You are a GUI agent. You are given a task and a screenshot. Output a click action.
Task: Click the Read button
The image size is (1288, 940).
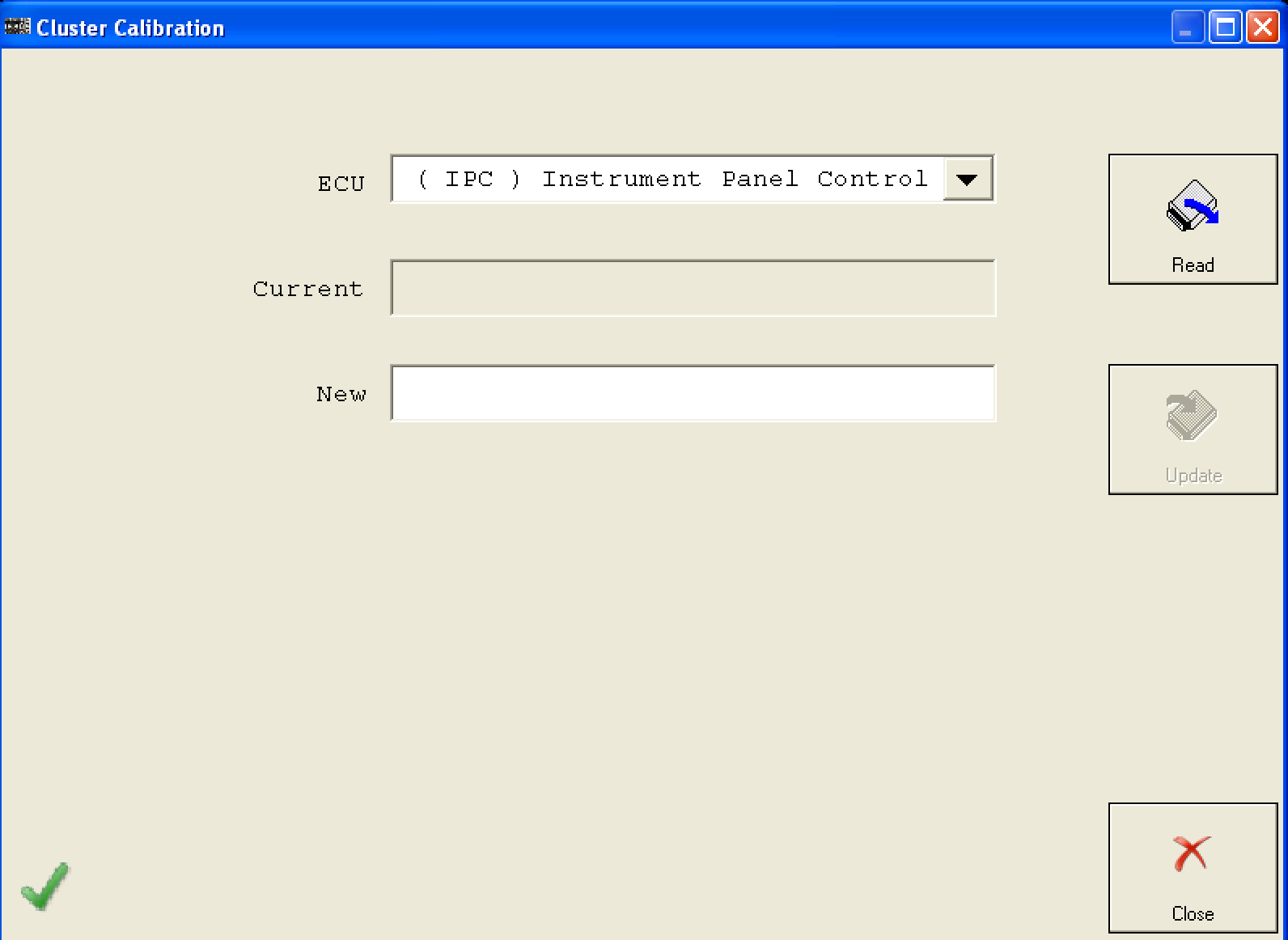tap(1193, 219)
